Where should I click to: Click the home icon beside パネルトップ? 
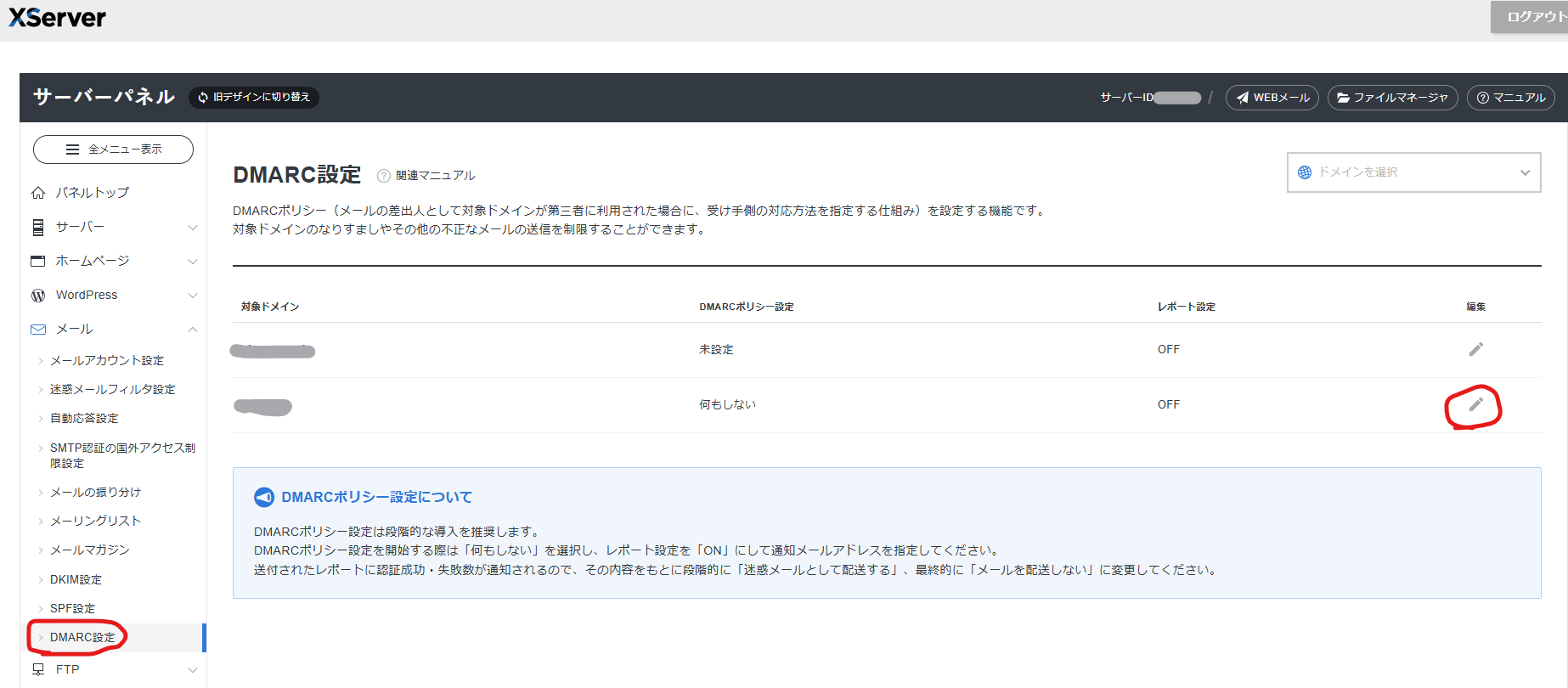click(x=38, y=193)
